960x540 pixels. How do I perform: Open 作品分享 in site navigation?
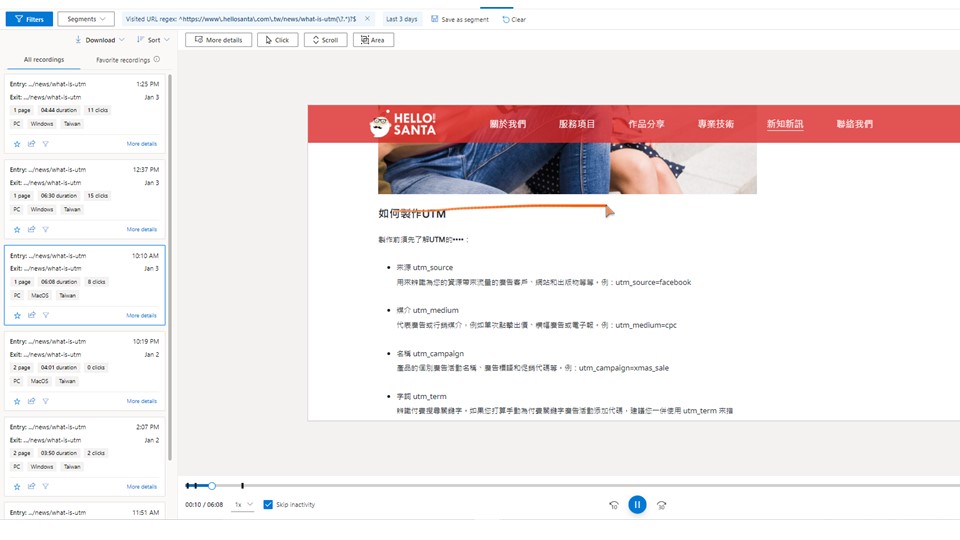(646, 124)
